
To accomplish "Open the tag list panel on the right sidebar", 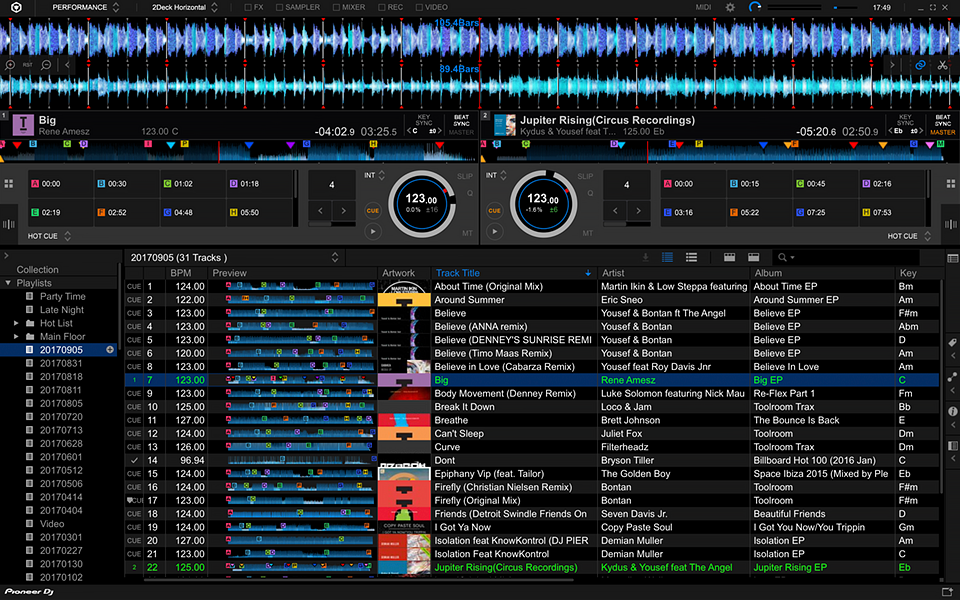I will (952, 342).
